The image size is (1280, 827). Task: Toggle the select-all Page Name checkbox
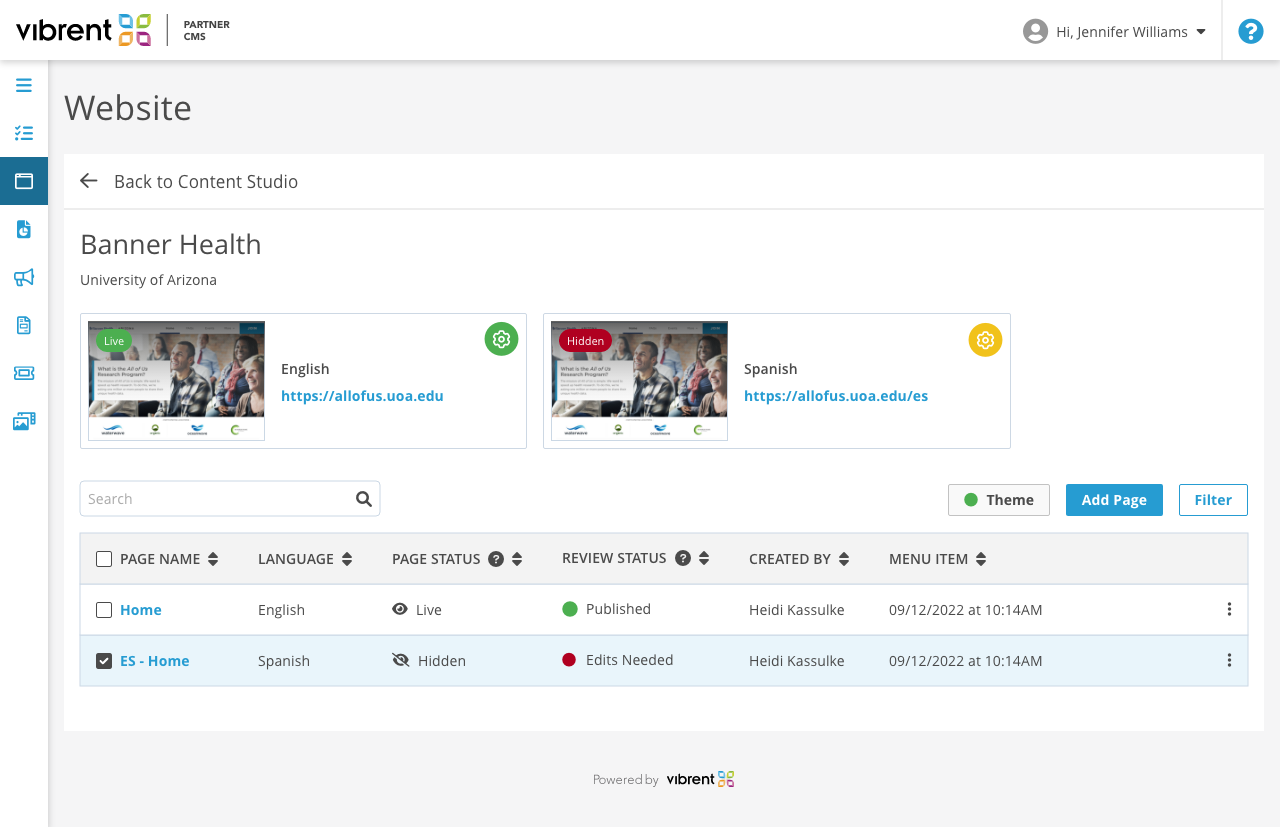click(x=104, y=559)
